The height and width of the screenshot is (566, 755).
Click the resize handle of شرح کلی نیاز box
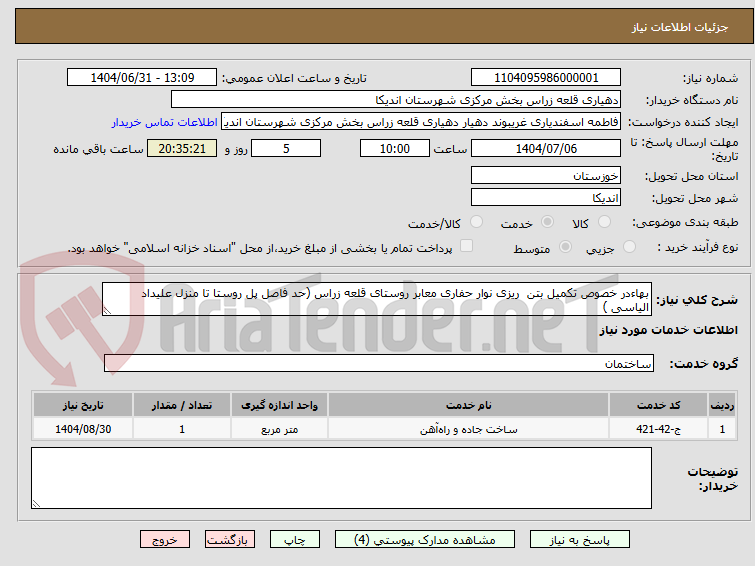point(107,311)
